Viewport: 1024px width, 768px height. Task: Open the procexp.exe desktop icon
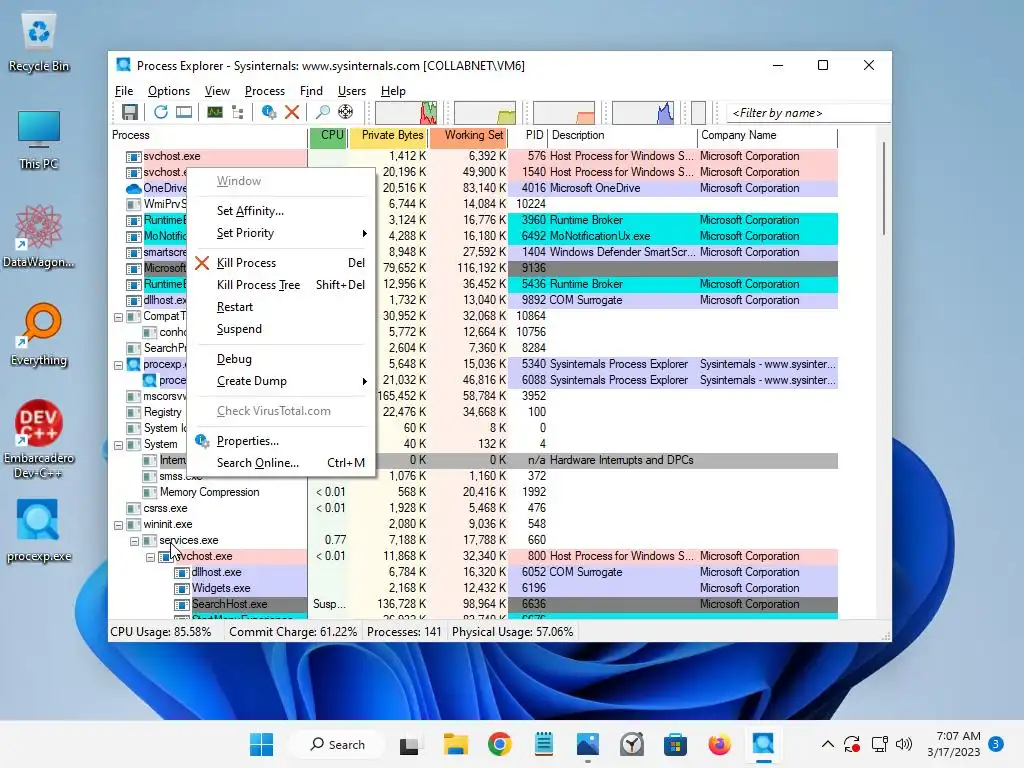tap(39, 531)
